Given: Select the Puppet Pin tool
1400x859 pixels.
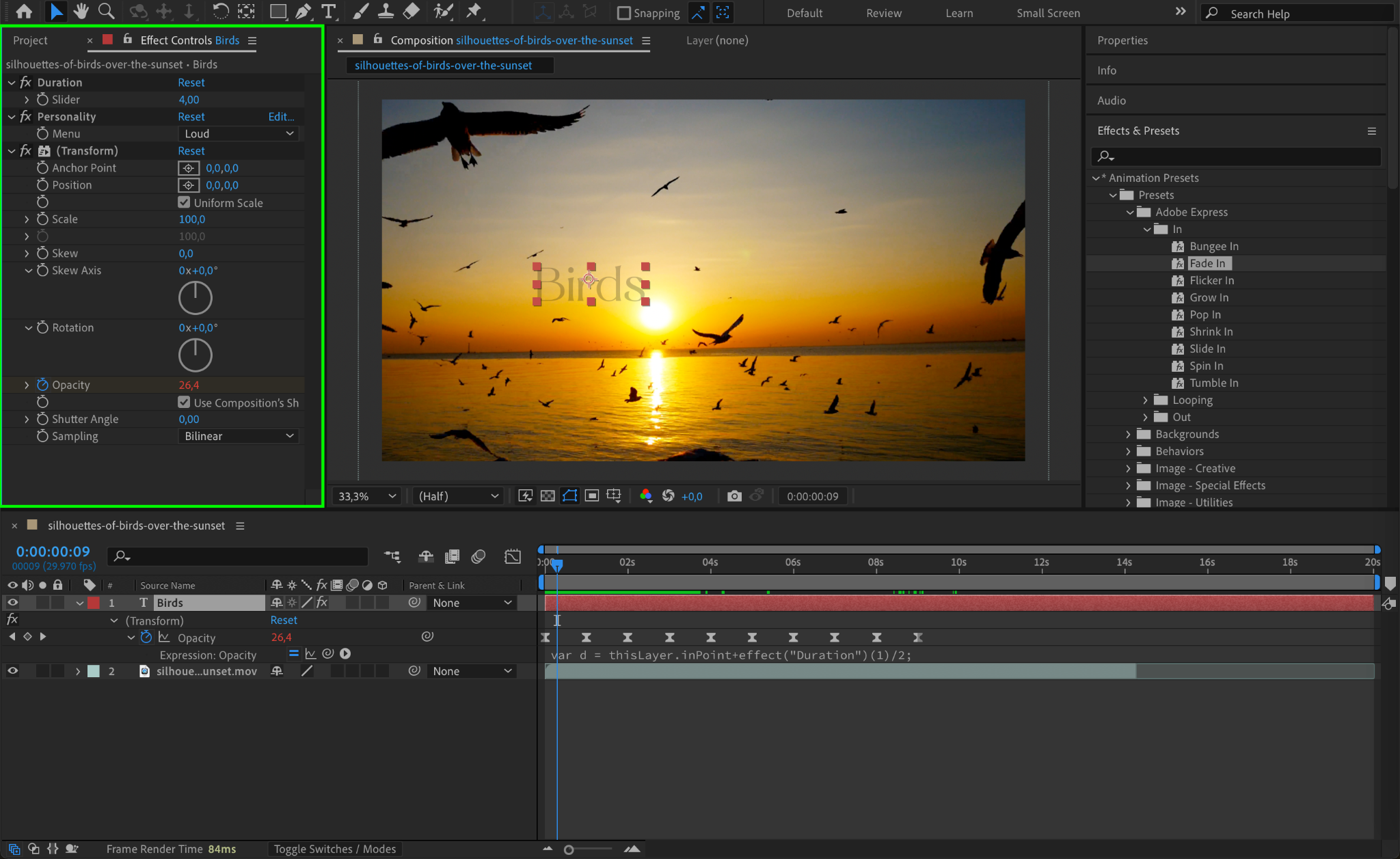Looking at the screenshot, I should [x=473, y=11].
